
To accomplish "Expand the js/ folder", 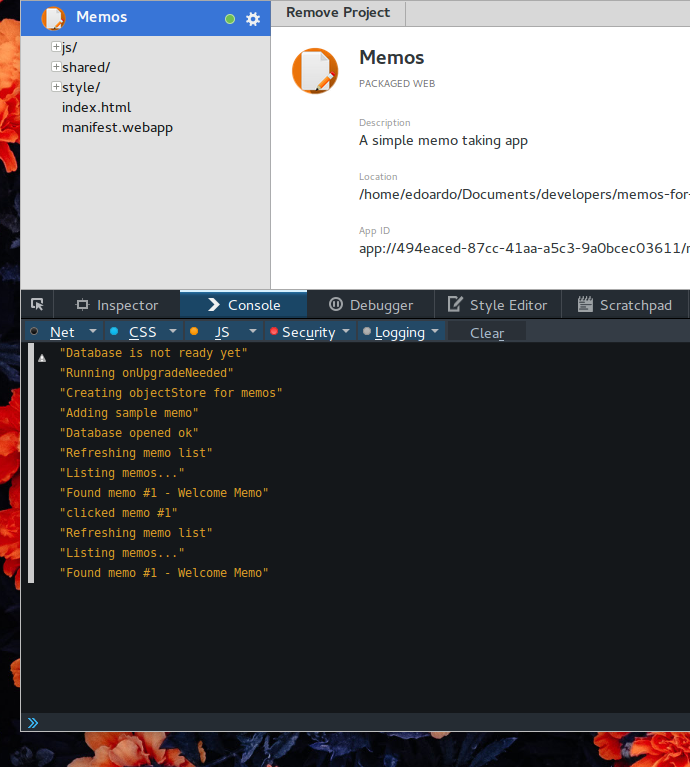I will click(x=56, y=47).
